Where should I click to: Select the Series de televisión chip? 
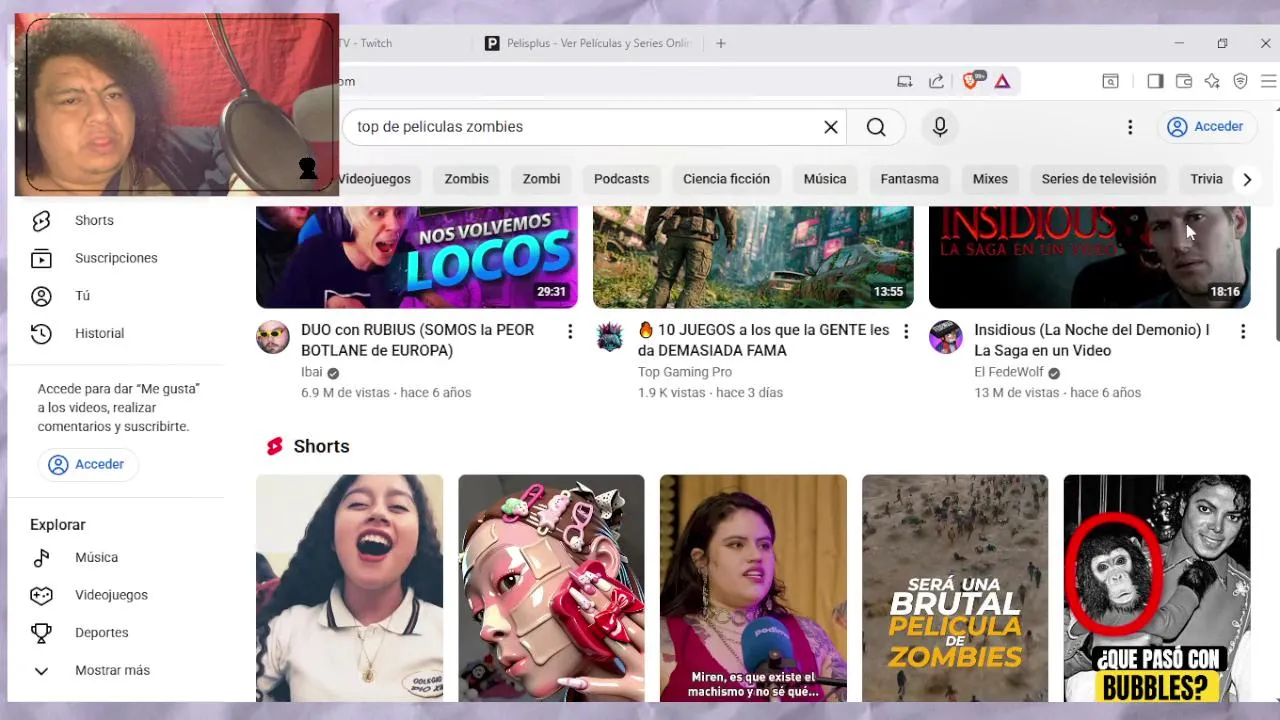click(x=1098, y=179)
